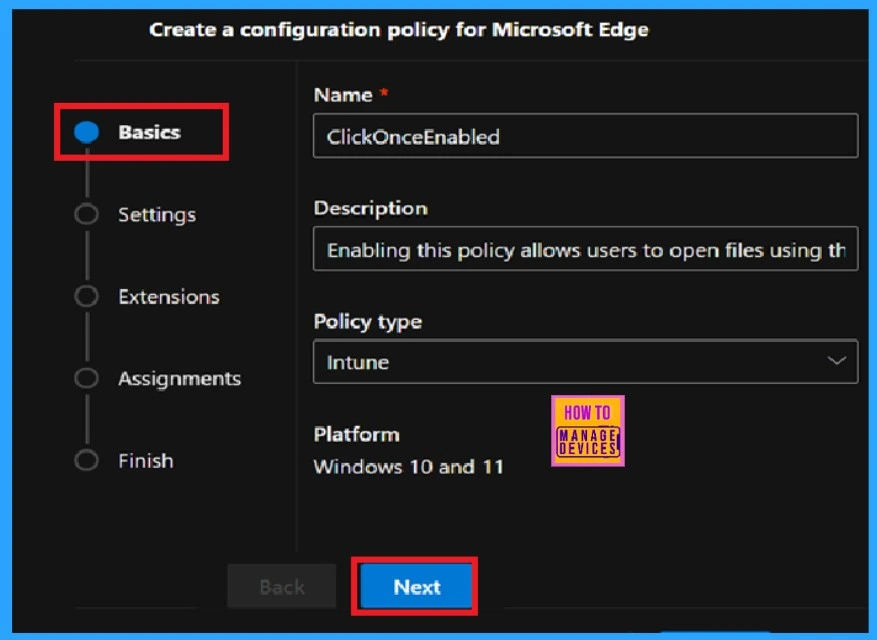Click the Description label
The height and width of the screenshot is (640, 877).
[x=371, y=208]
